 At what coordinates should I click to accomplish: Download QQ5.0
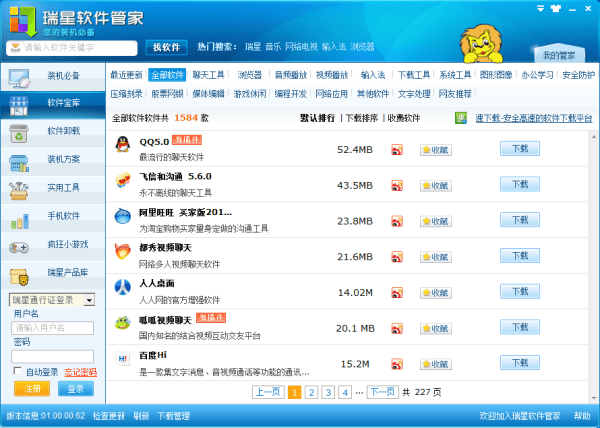coord(520,148)
